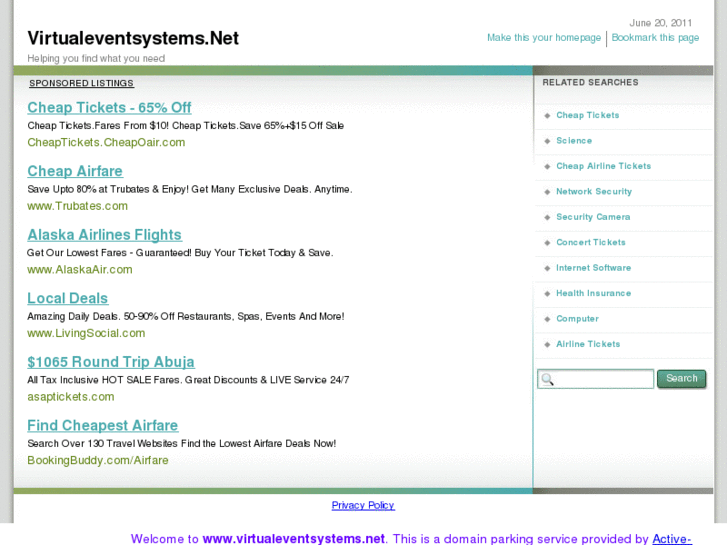This screenshot has height=545, width=727.
Task: Click 'Save Upto 80% at Trubates' description
Action: 190,189
